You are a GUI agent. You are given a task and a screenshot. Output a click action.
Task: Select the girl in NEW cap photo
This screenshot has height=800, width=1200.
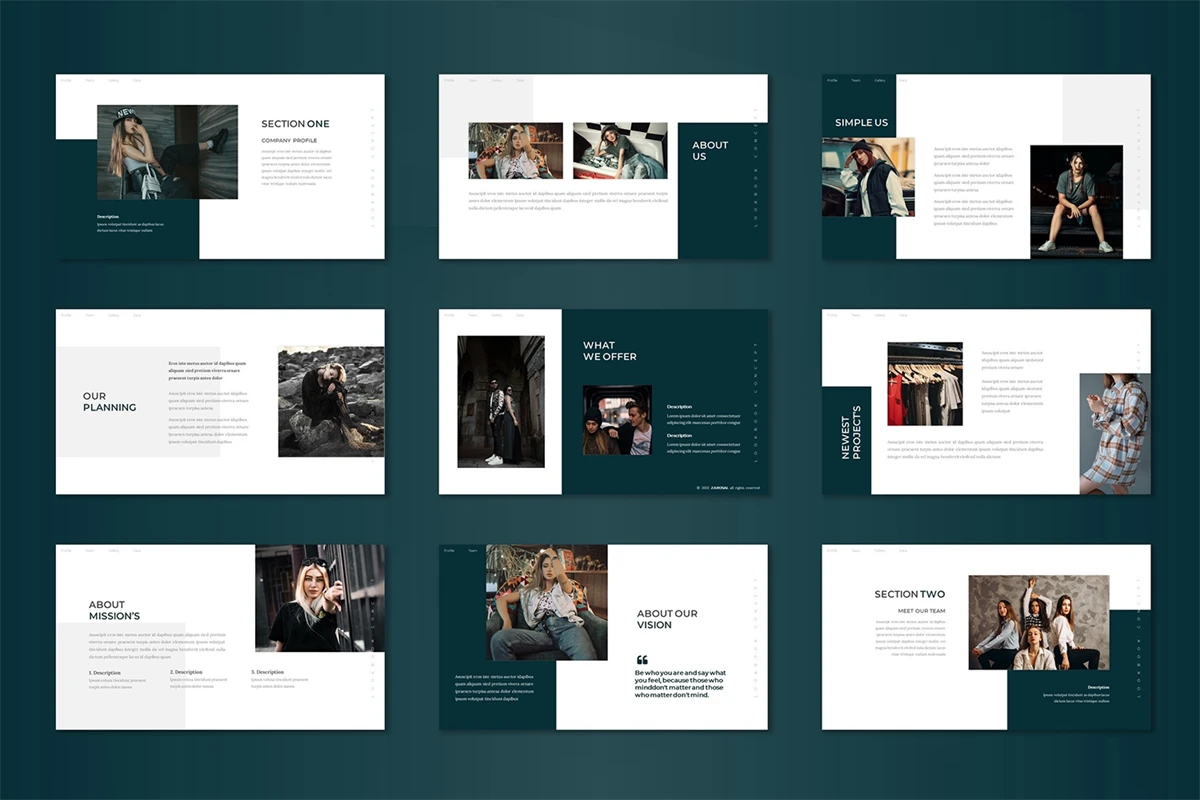[x=167, y=152]
